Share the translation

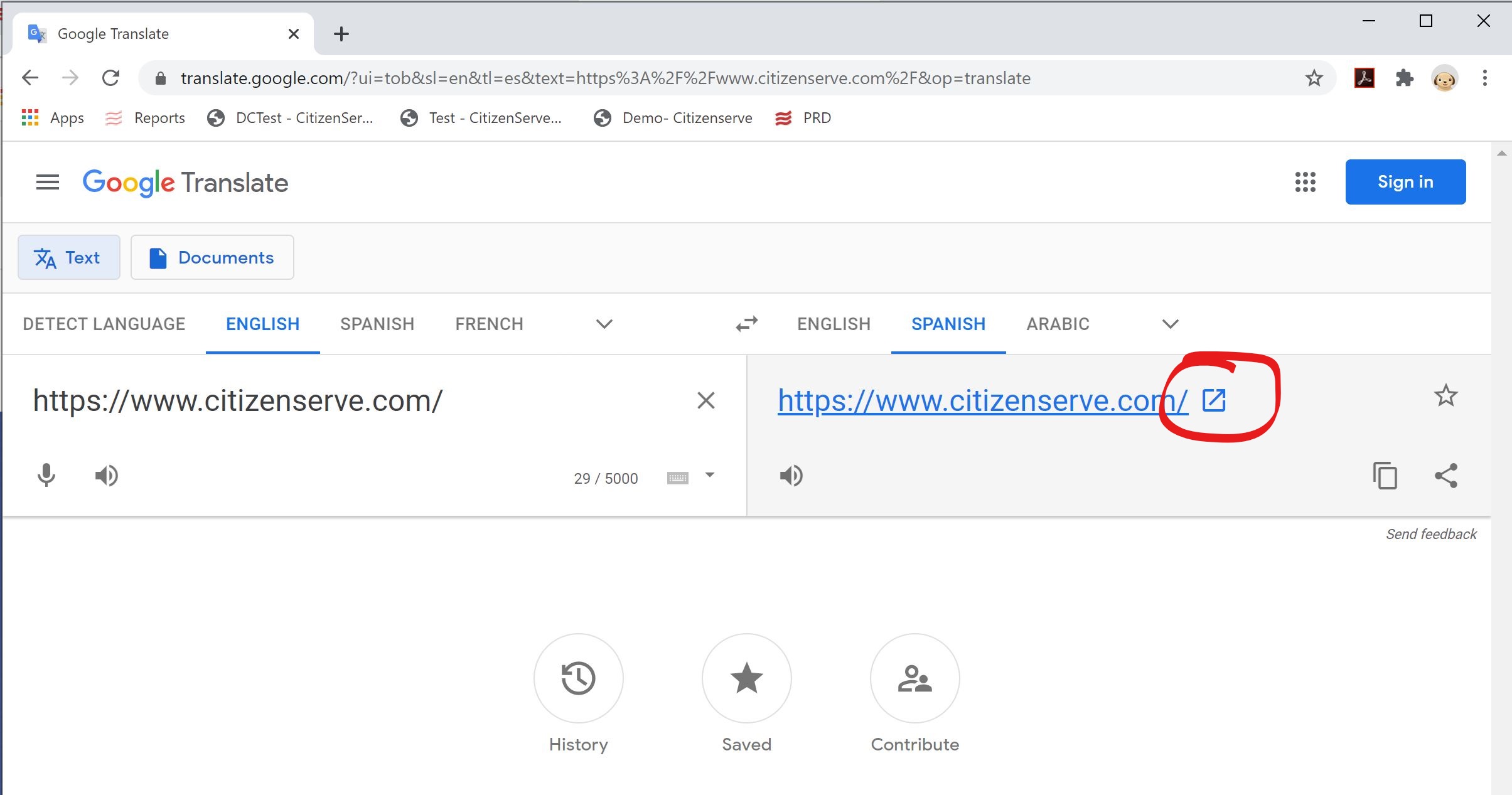[x=1445, y=476]
